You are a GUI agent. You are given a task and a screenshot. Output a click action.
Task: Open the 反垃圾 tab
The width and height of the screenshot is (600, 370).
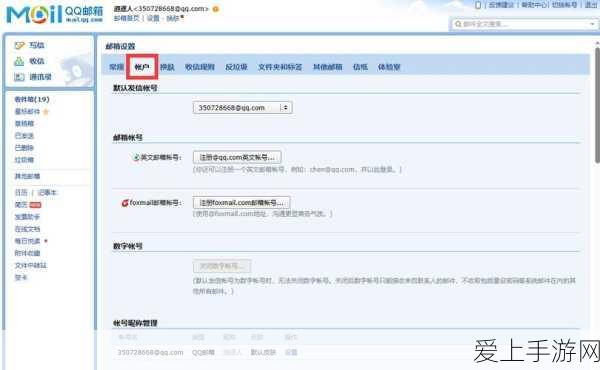click(x=236, y=67)
